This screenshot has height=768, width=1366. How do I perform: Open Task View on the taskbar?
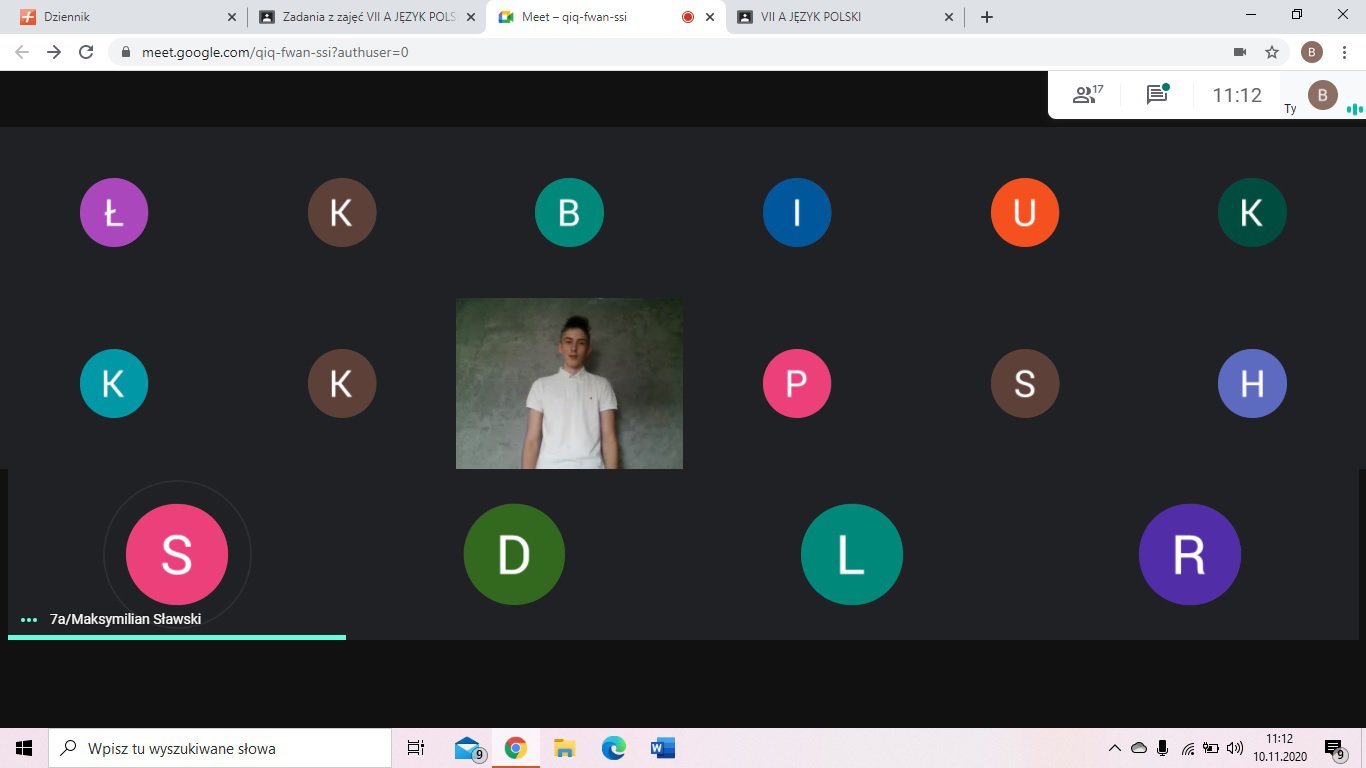(x=416, y=748)
